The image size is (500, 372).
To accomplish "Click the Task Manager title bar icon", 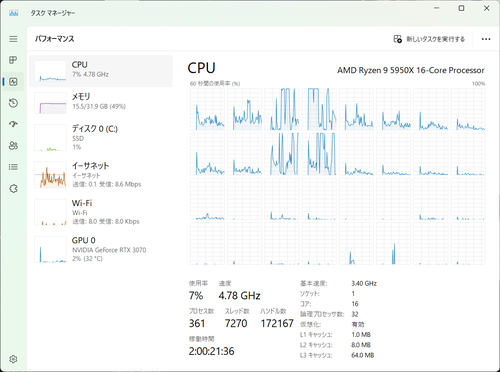I will pyautogui.click(x=14, y=13).
